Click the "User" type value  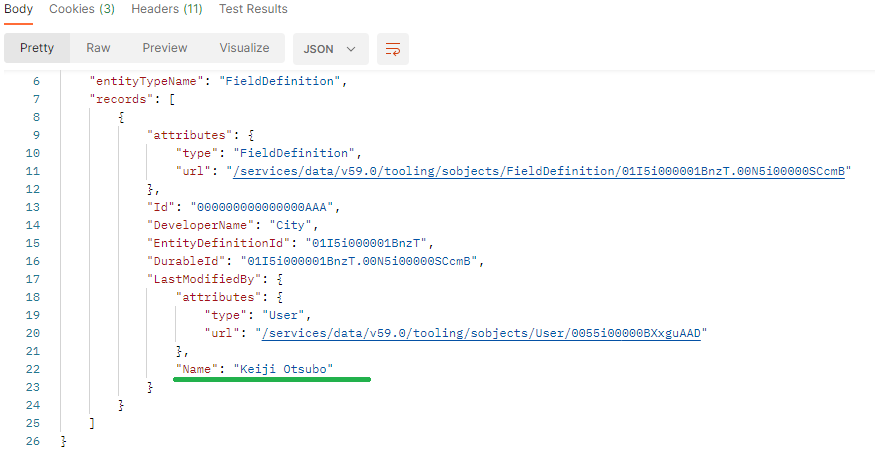[x=283, y=315]
